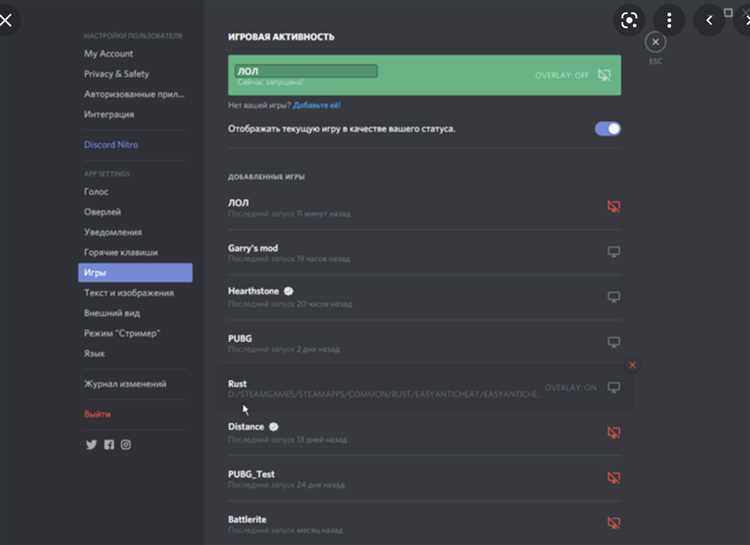Click the ИГРОВАЯ АКТИВНОСТЬ heading
750x545 pixels.
coord(281,37)
